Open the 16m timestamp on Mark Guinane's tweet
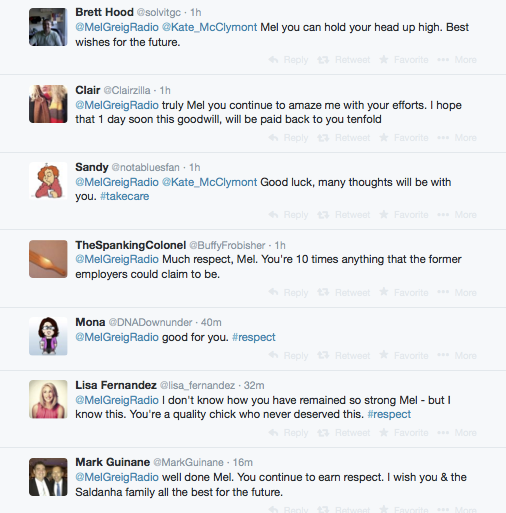The image size is (506, 513). point(243,463)
